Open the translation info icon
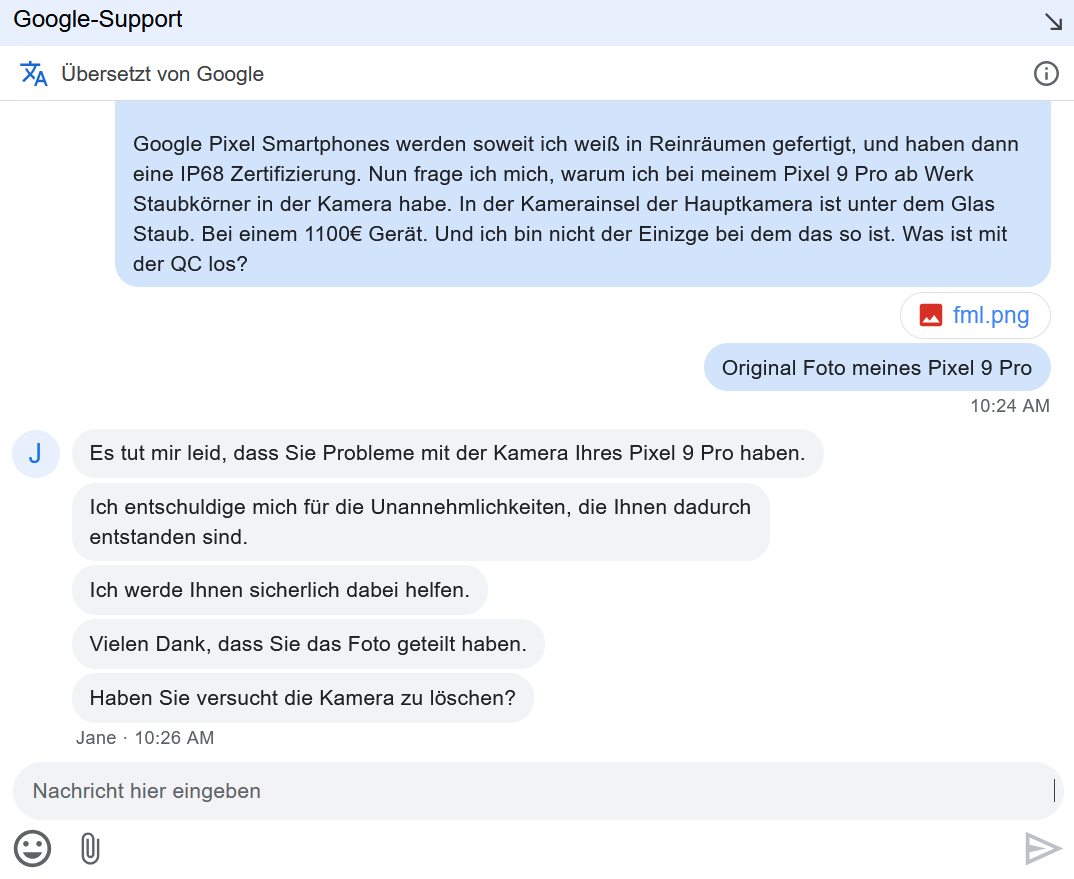The image size is (1074, 879). click(x=1046, y=73)
